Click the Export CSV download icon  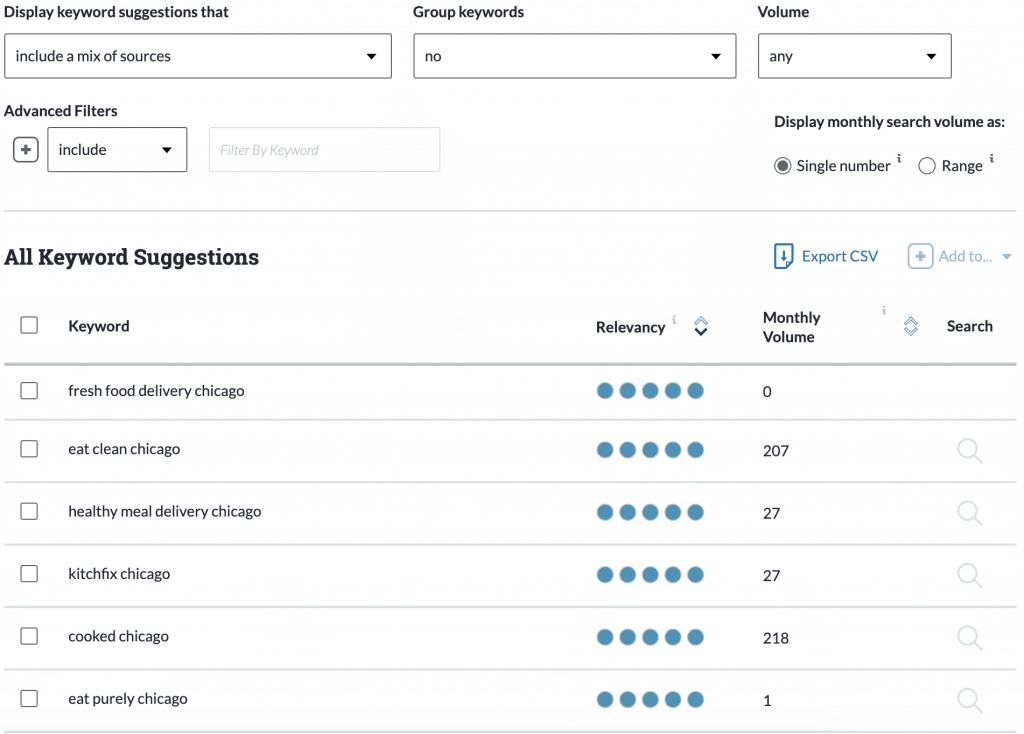click(783, 256)
